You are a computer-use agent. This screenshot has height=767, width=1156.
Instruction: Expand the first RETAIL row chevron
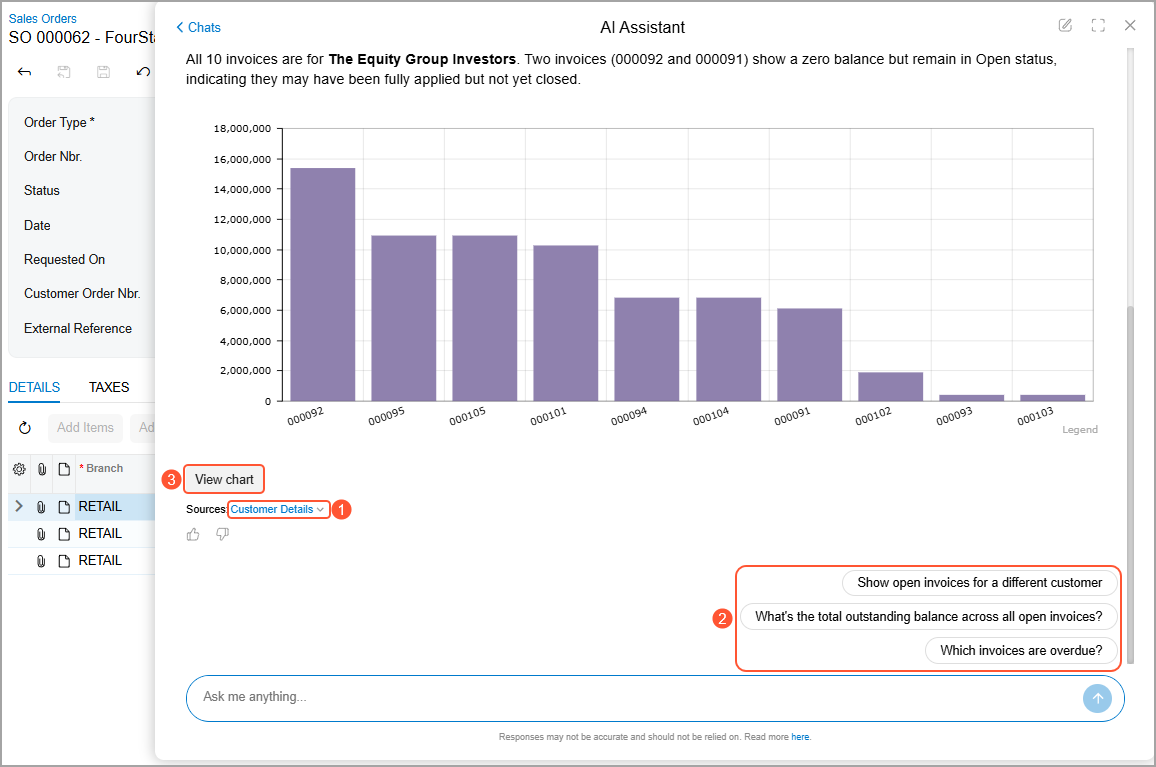tap(19, 506)
